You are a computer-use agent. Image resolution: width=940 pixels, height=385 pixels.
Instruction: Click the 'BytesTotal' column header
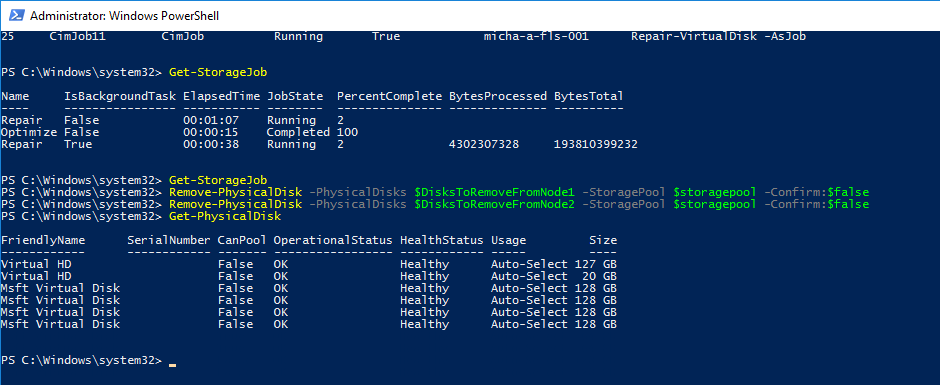pos(589,96)
